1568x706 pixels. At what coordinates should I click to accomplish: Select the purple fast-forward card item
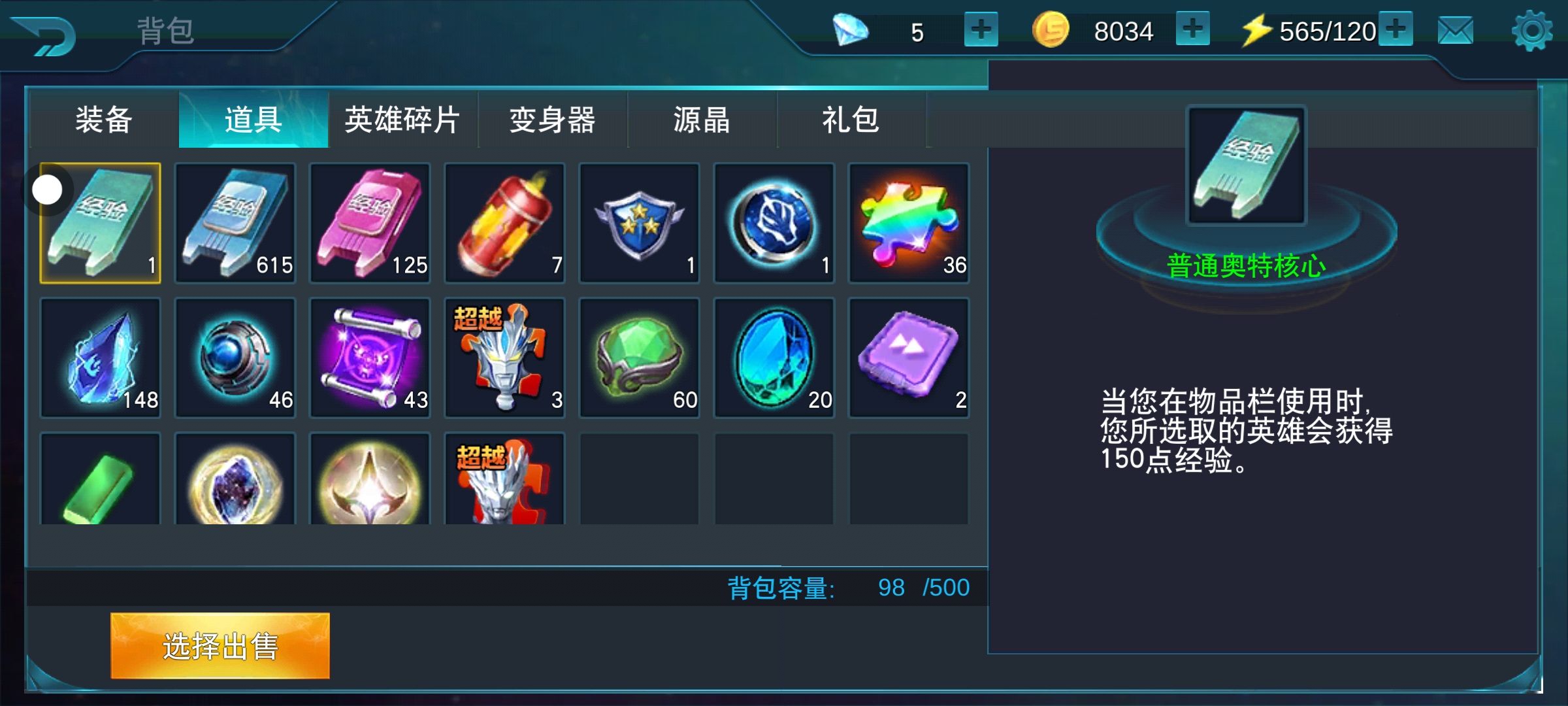click(x=908, y=358)
